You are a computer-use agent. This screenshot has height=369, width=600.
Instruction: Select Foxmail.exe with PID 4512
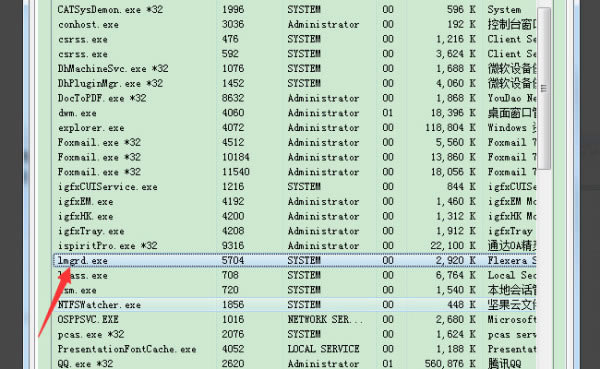(x=295, y=142)
